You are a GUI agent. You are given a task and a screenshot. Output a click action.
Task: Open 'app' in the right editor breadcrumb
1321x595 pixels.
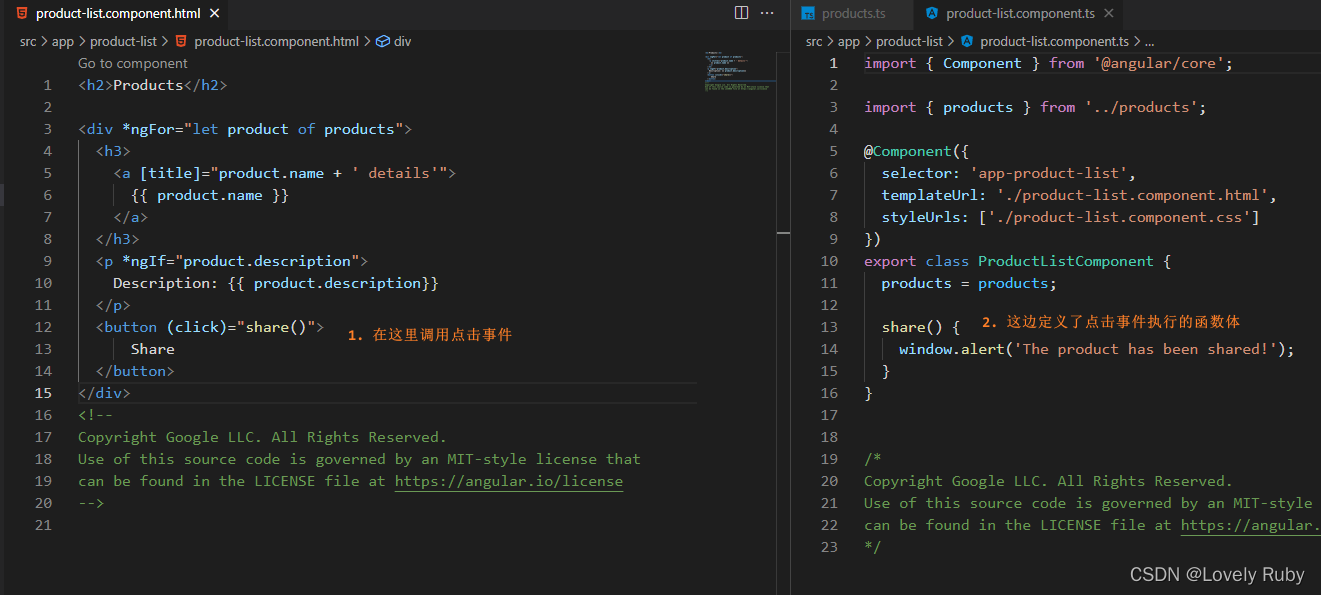(x=849, y=41)
